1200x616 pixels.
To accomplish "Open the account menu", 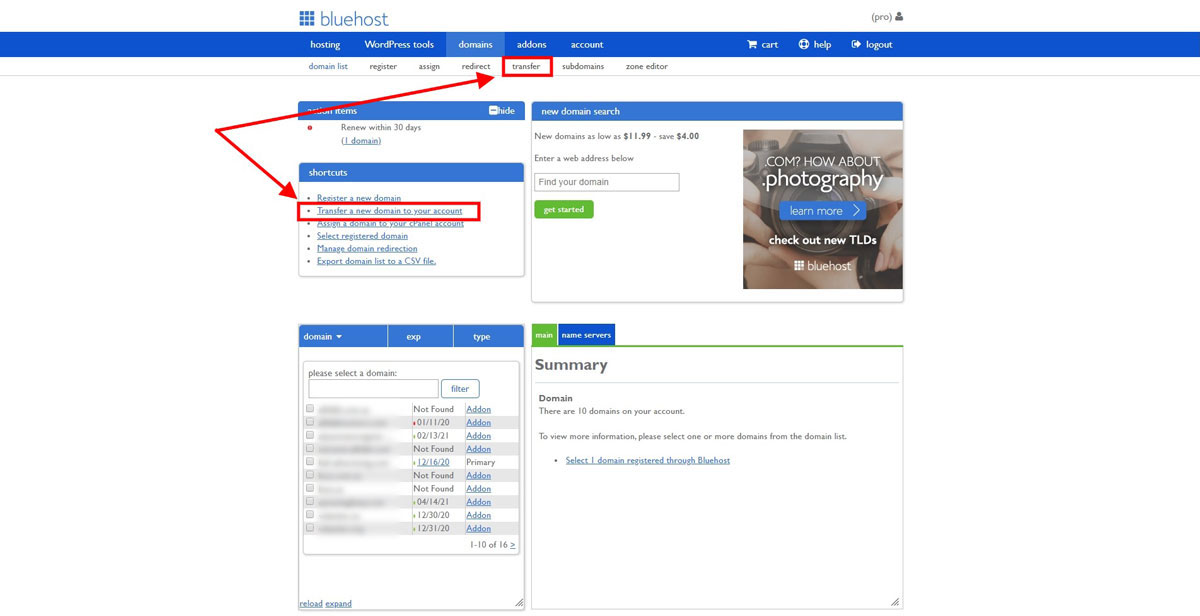I will click(x=587, y=44).
